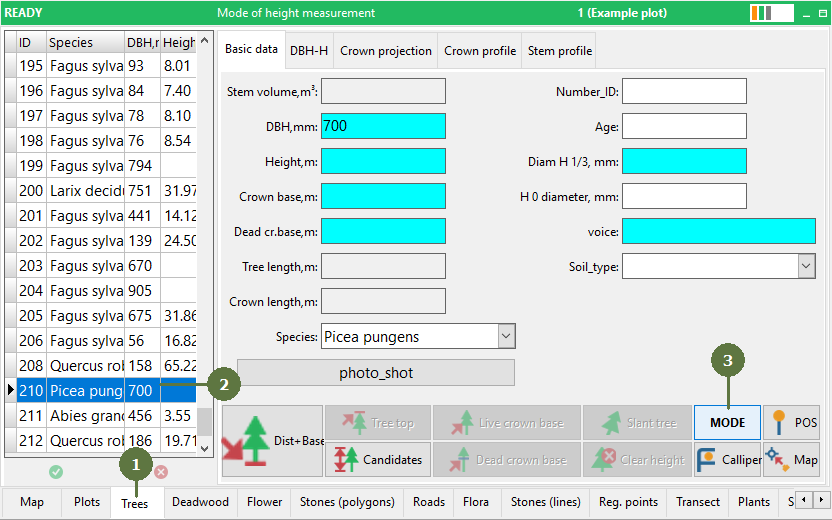Open the Calliper tool
This screenshot has height=520, width=832.
pos(727,460)
